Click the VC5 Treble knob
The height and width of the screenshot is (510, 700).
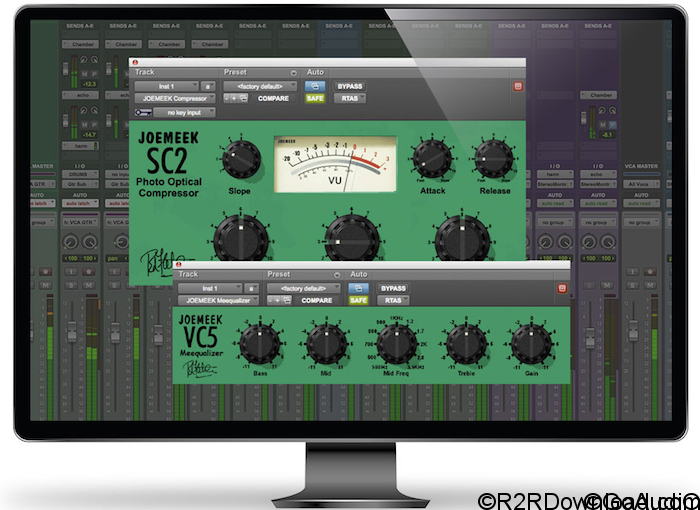466,344
